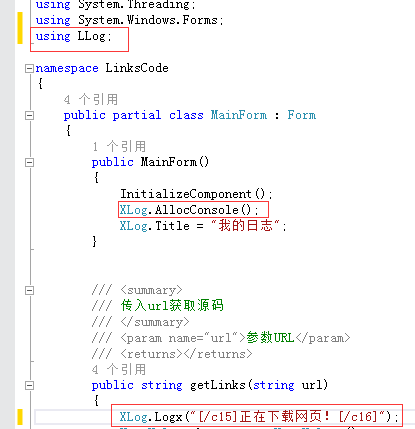The image size is (415, 429).
Task: Place the caret in the XLog.Title assignment line
Action: [203, 226]
